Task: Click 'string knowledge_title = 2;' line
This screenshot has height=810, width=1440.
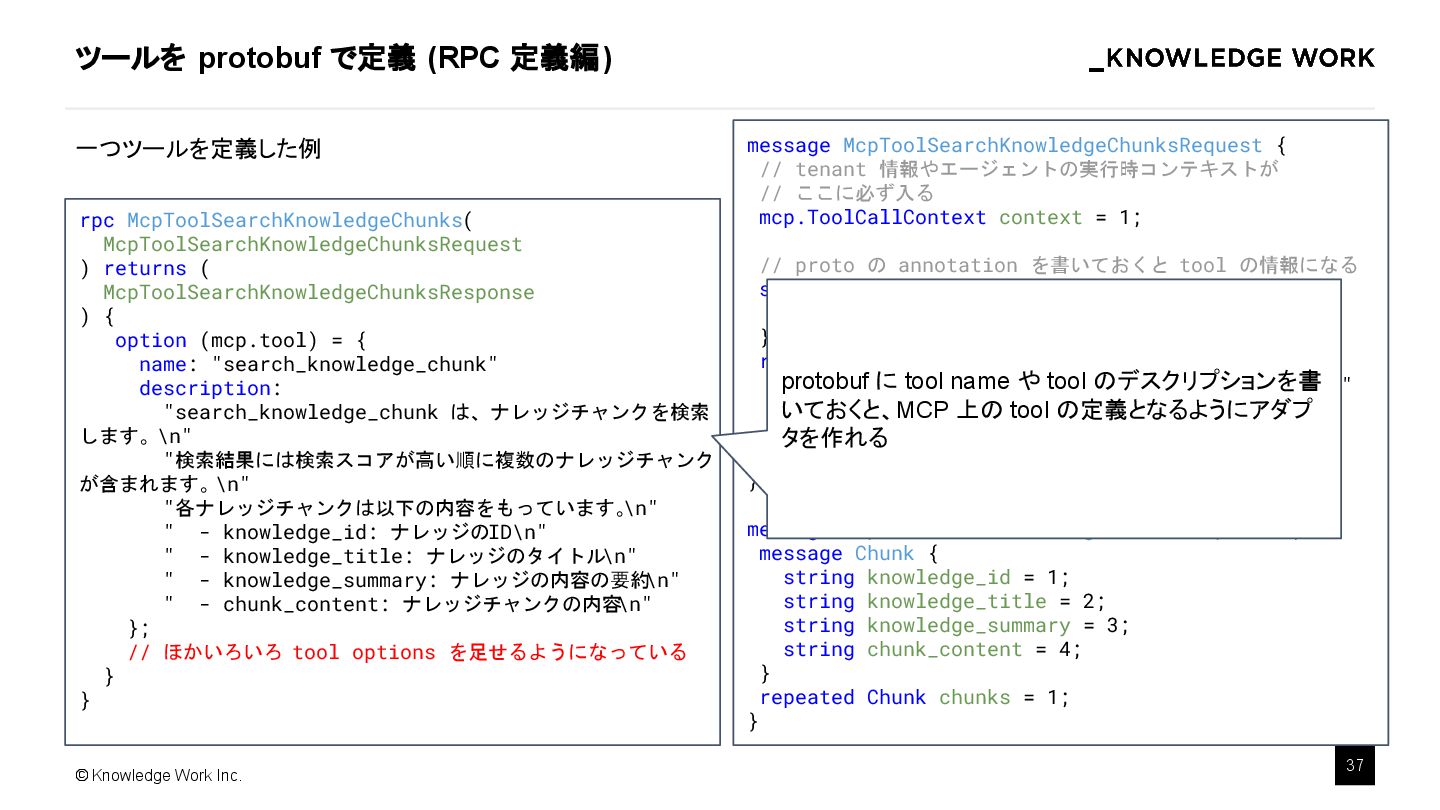Action: coord(944,602)
